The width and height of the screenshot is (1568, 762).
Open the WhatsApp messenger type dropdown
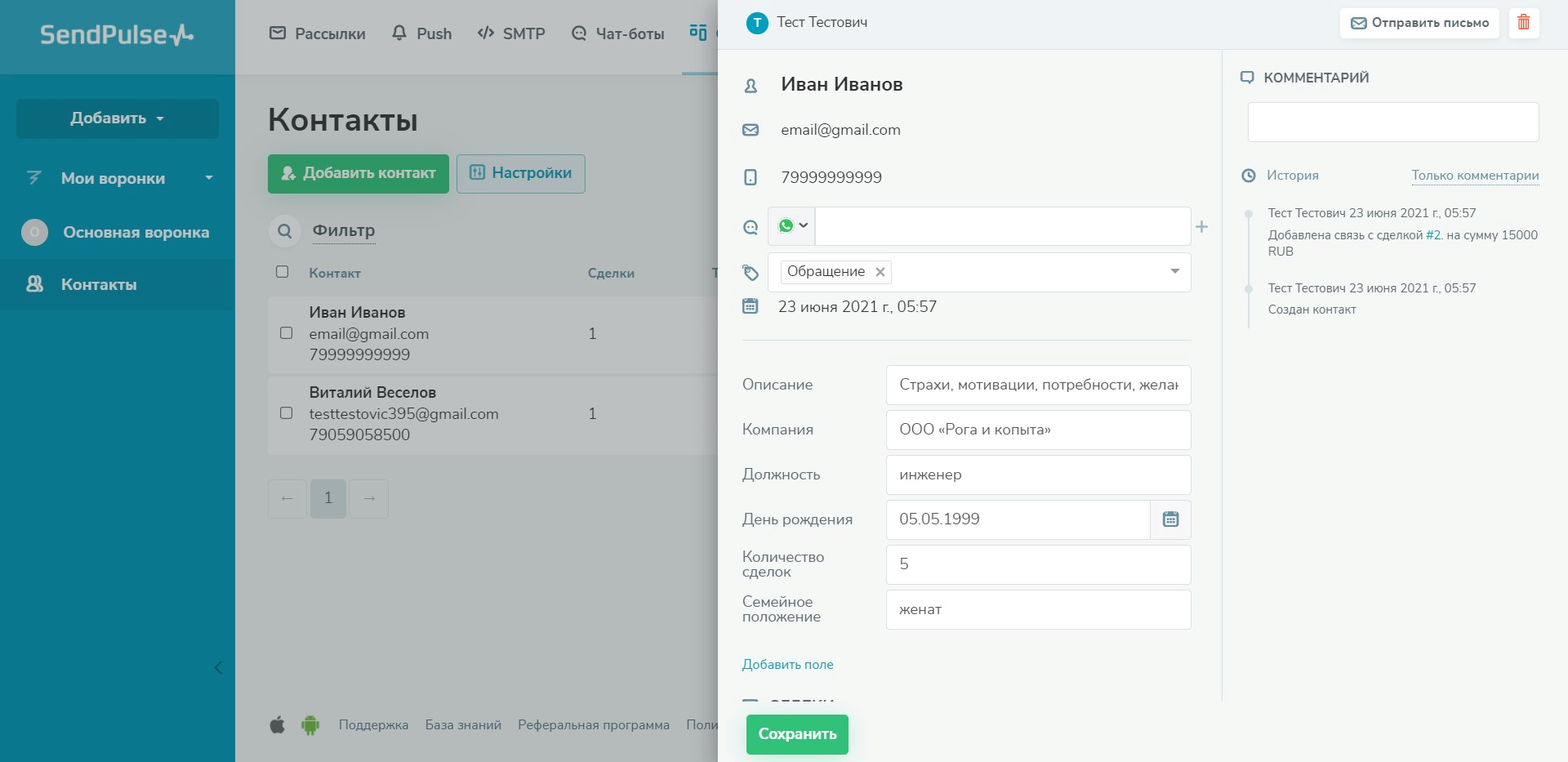791,226
